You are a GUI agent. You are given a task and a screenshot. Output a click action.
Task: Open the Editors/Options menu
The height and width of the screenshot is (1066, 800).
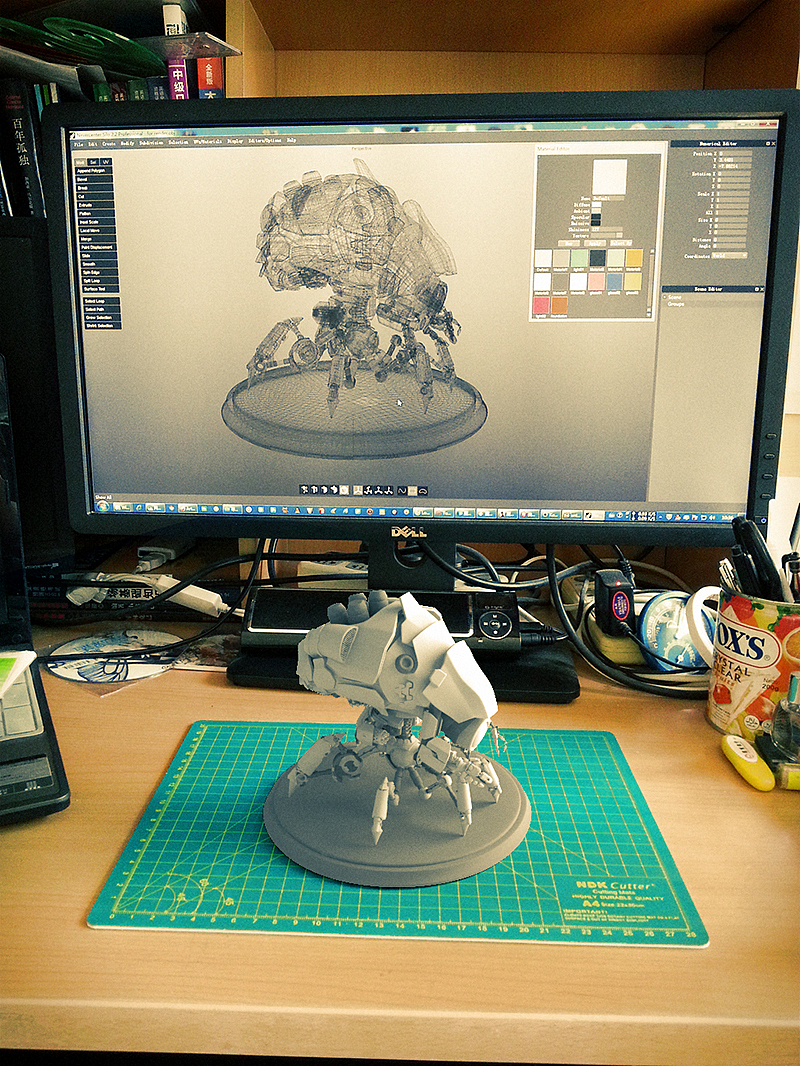point(264,141)
